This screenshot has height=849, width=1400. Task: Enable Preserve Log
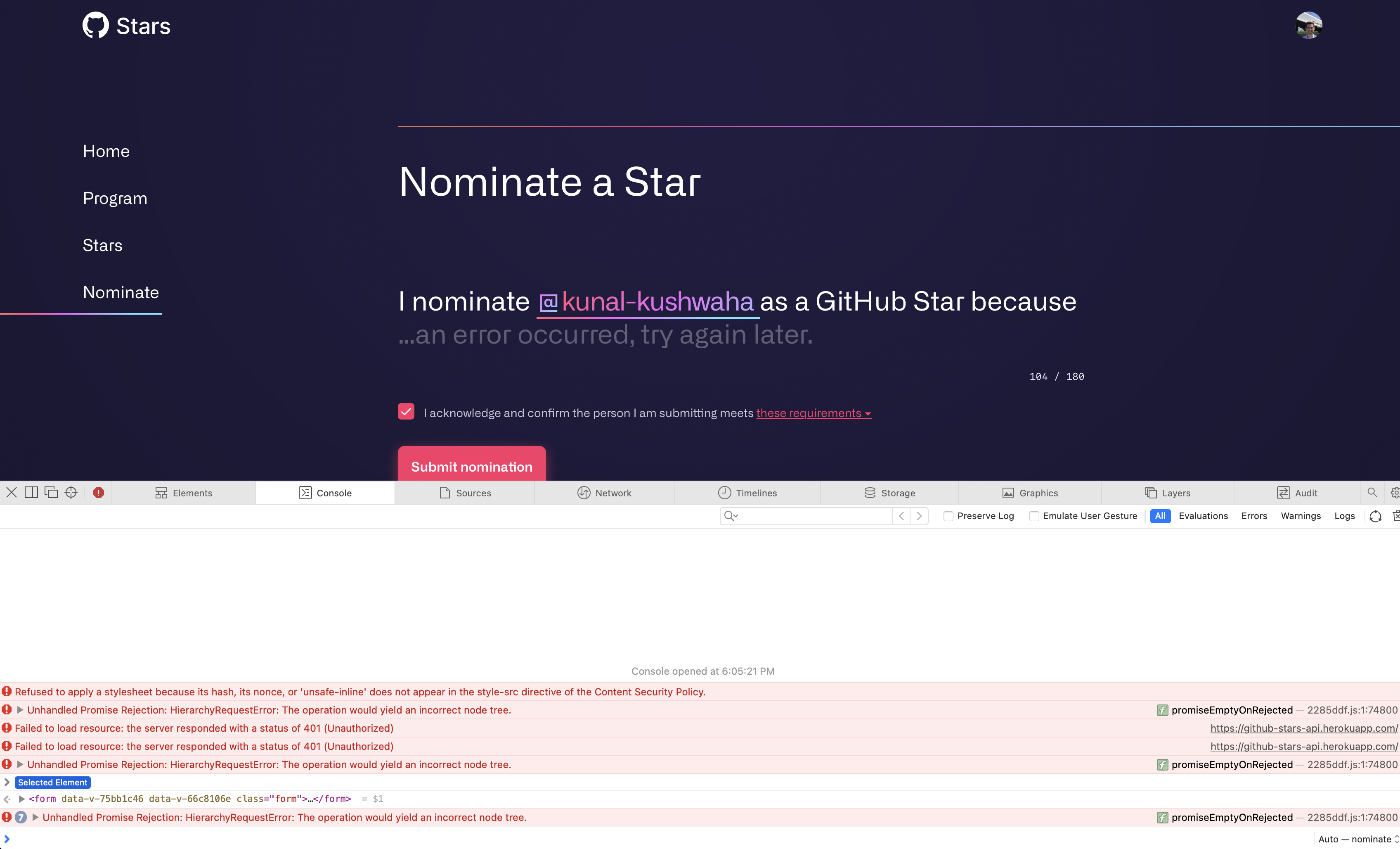948,516
